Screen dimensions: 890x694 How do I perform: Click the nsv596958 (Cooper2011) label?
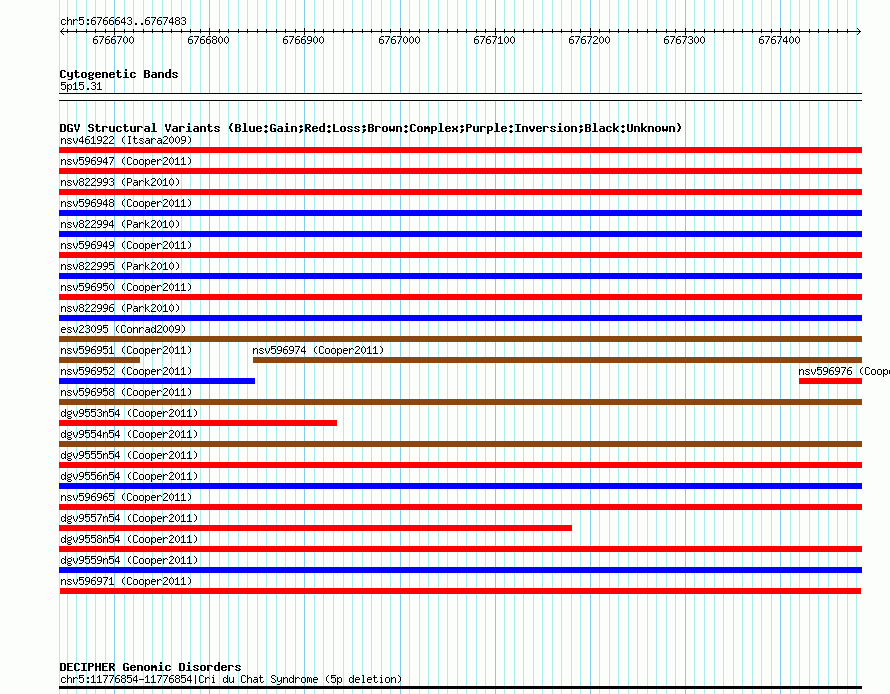tap(126, 392)
